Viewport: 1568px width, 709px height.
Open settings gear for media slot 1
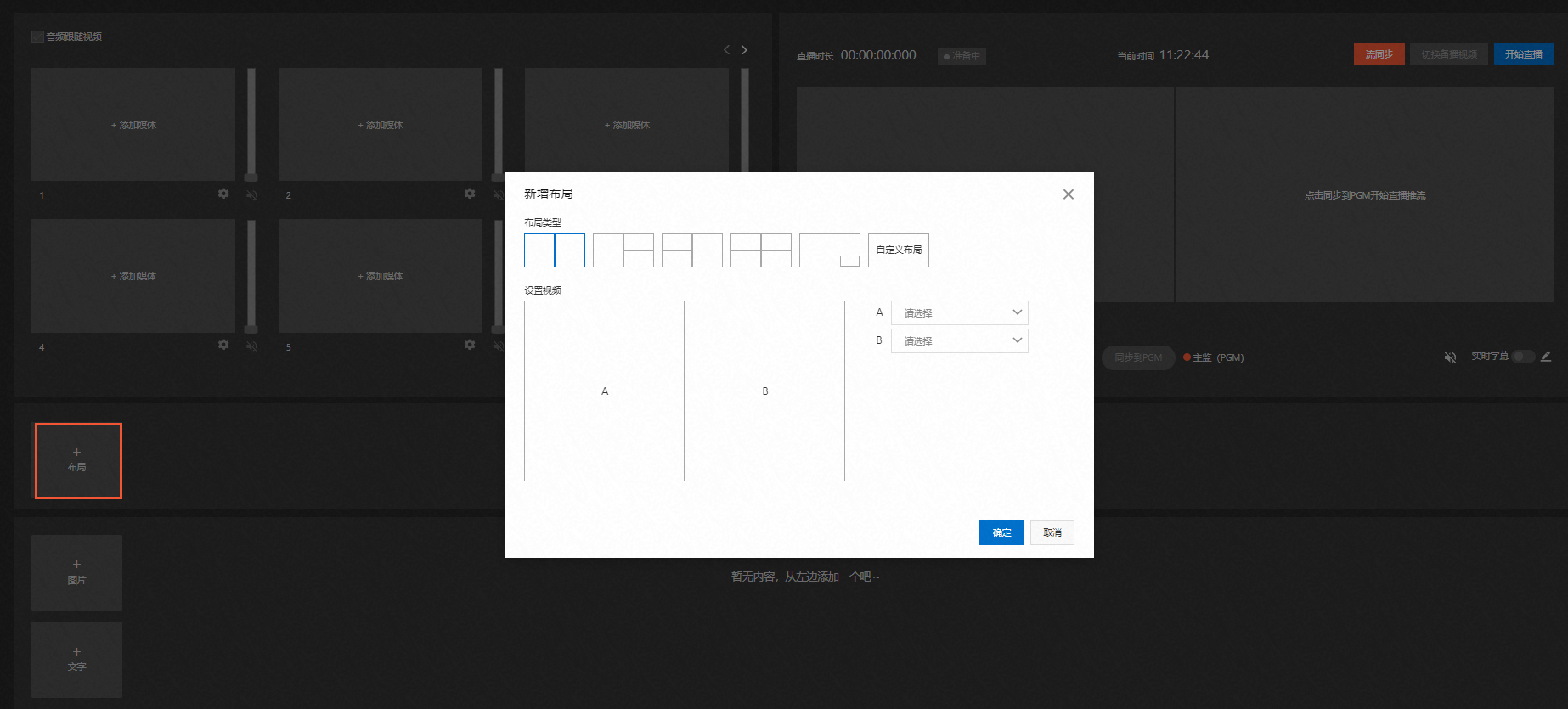[x=223, y=194]
